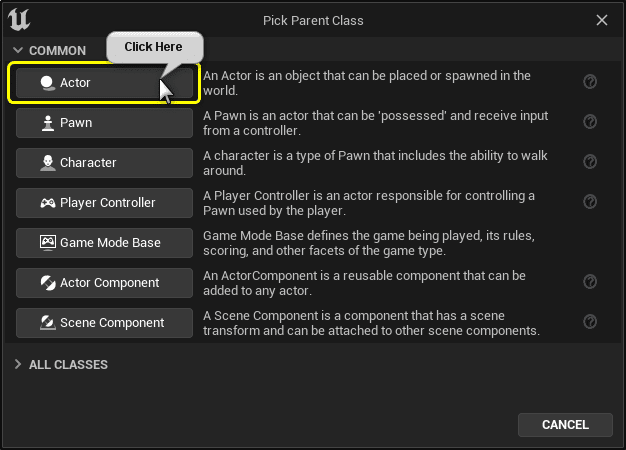Screen dimensions: 626x450
Task: Click the Game Mode Base icon
Action: tap(47, 243)
